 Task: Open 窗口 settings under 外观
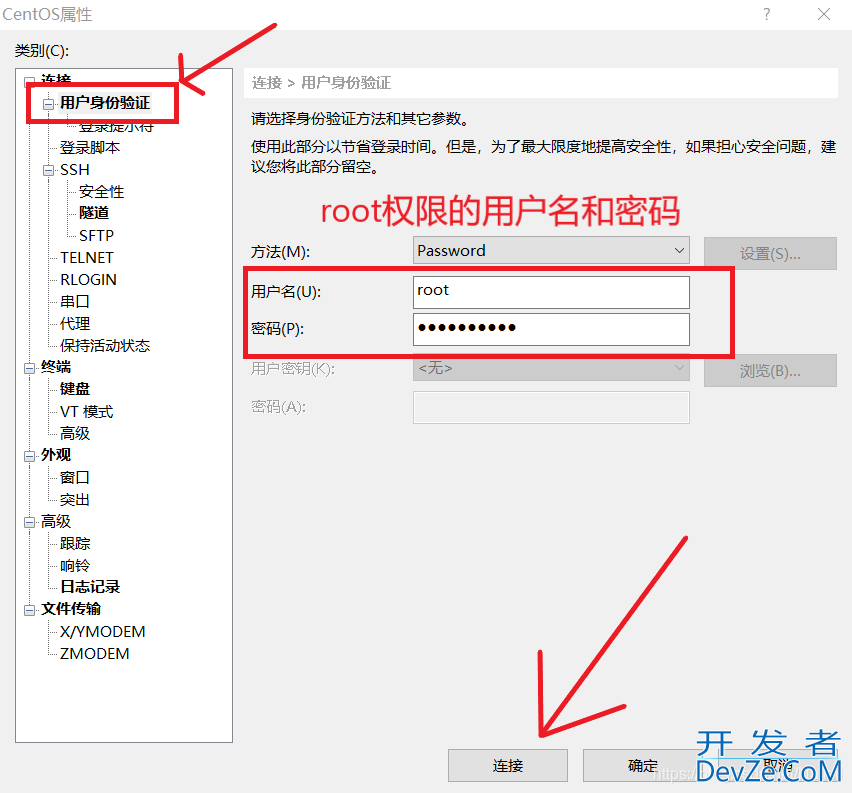pos(74,478)
